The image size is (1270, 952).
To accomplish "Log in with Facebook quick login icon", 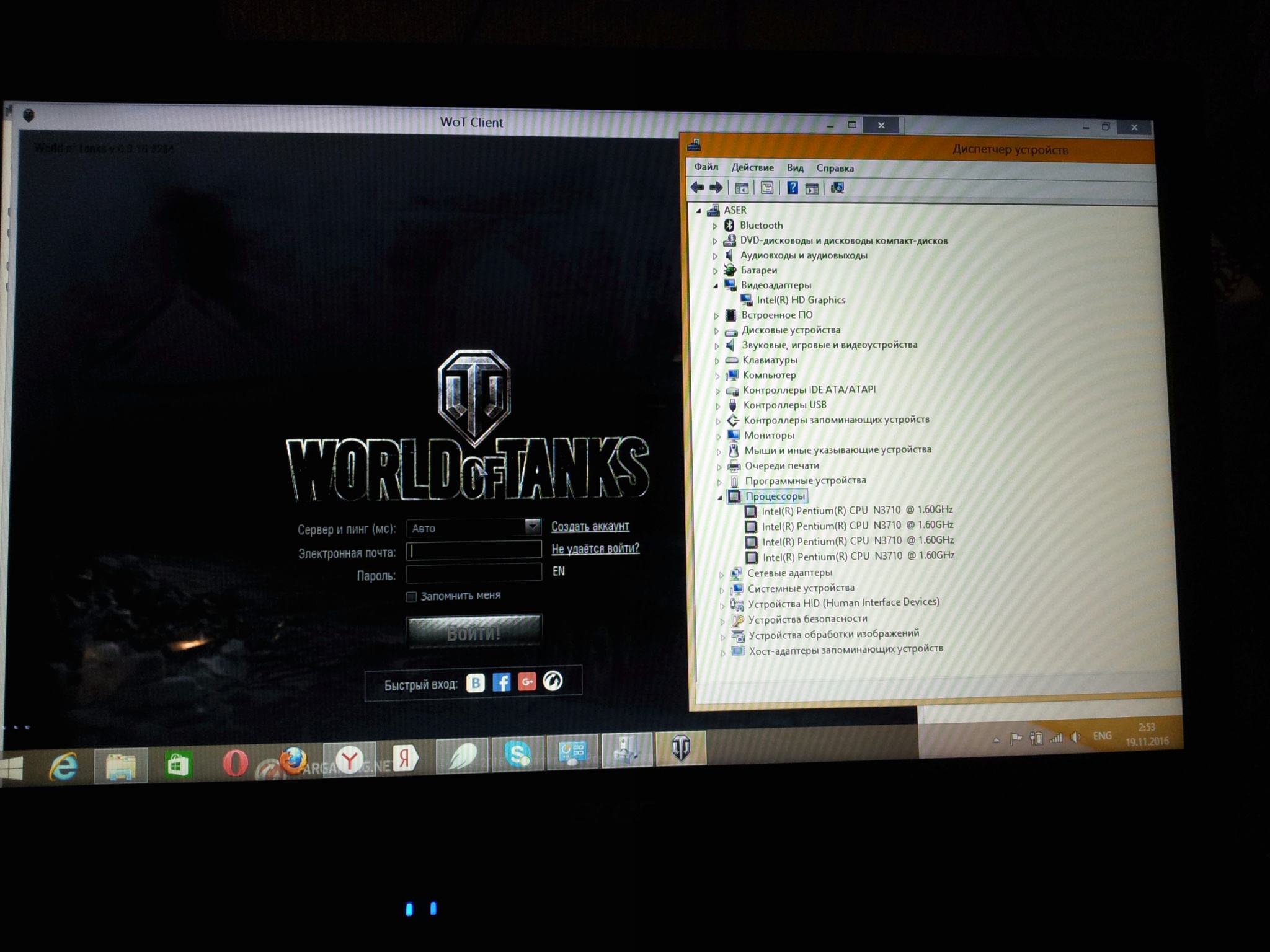I will 501,682.
